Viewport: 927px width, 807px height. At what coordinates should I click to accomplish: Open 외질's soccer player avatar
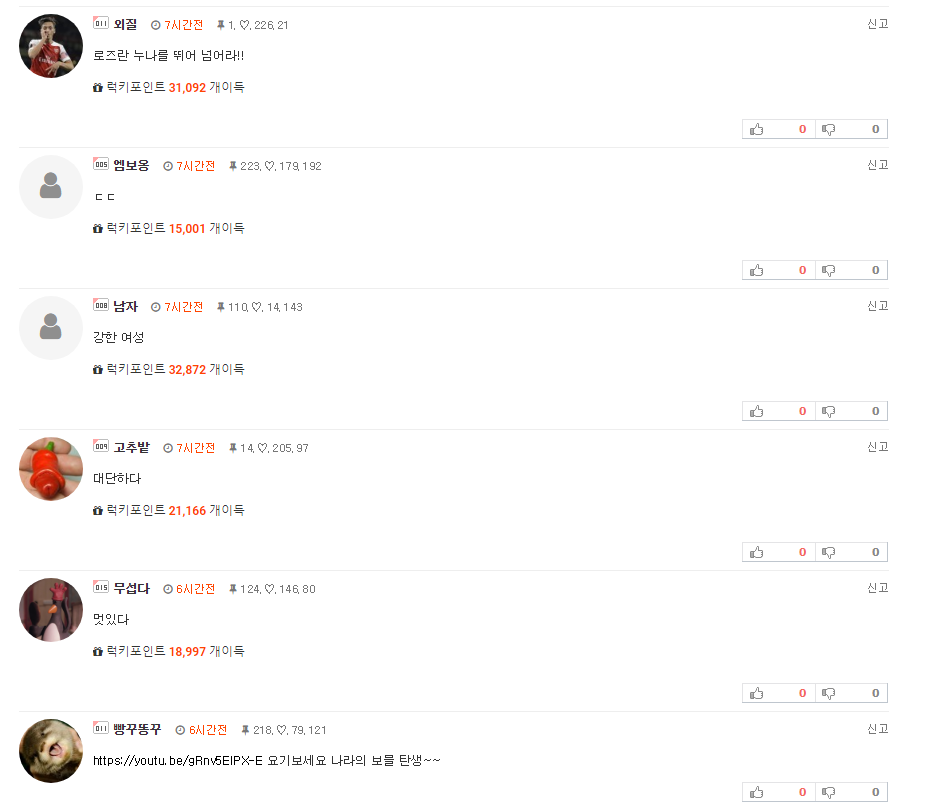(51, 46)
